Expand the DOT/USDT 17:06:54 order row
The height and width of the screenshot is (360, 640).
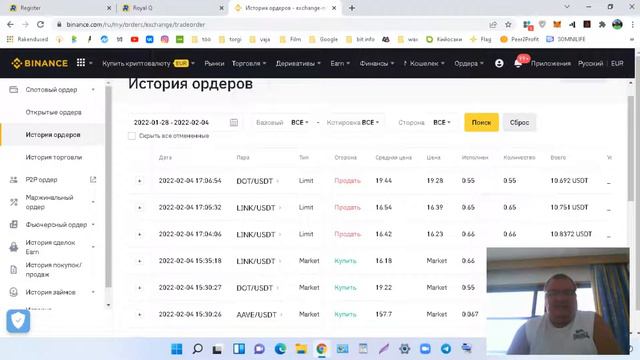140,181
